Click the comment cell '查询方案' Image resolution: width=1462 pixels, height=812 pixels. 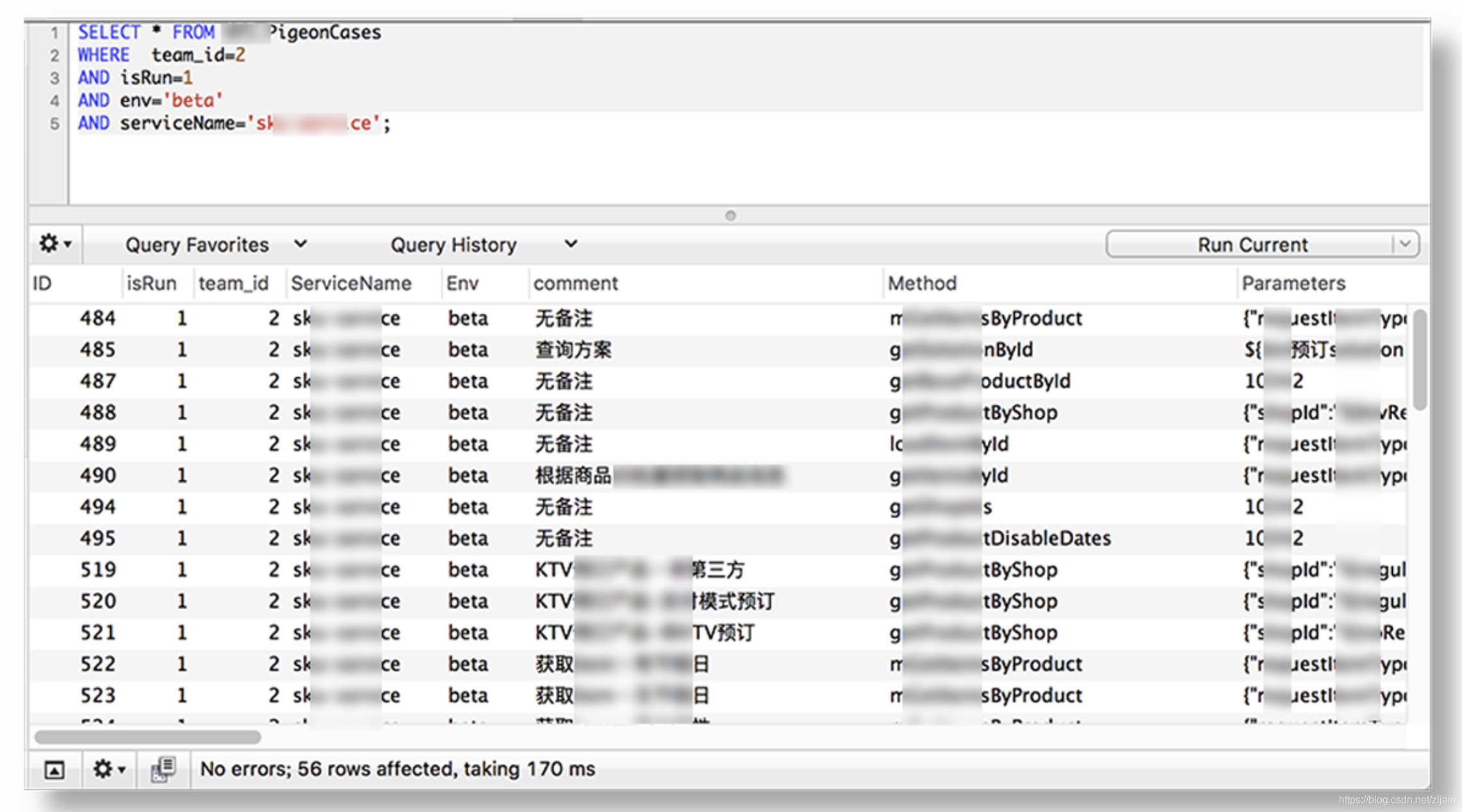573,350
